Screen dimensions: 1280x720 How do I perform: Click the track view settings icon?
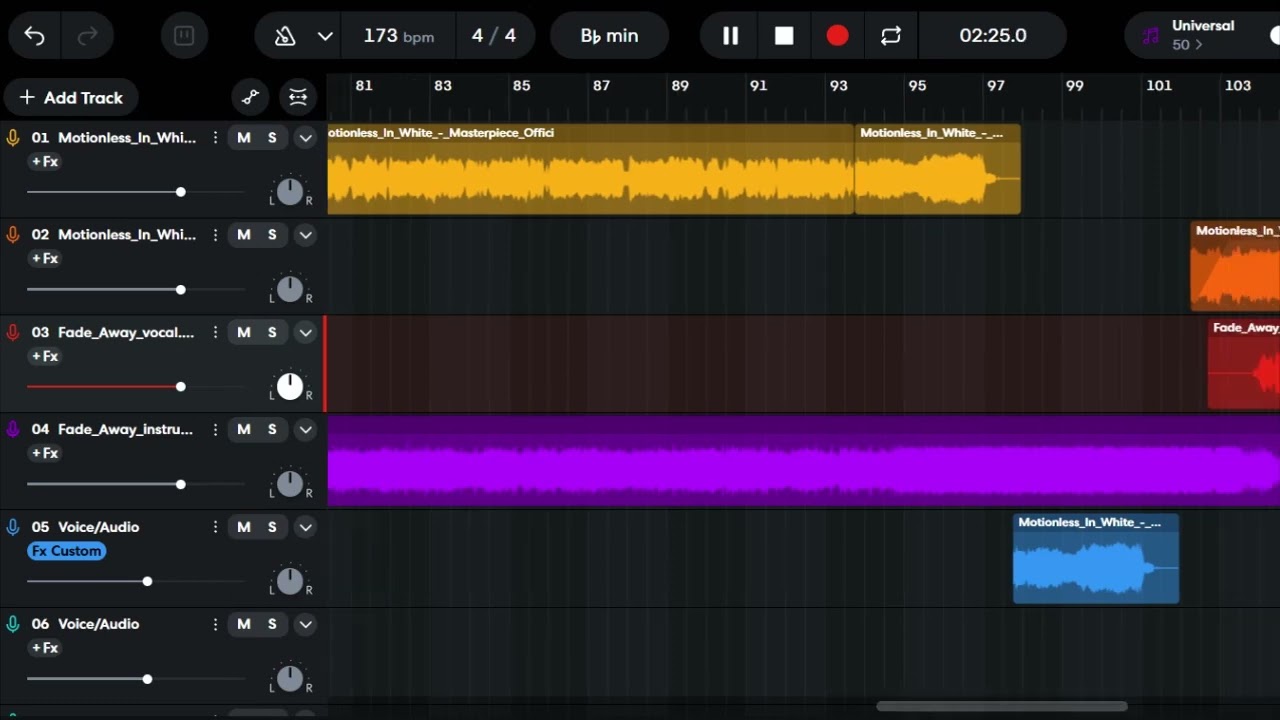click(298, 97)
